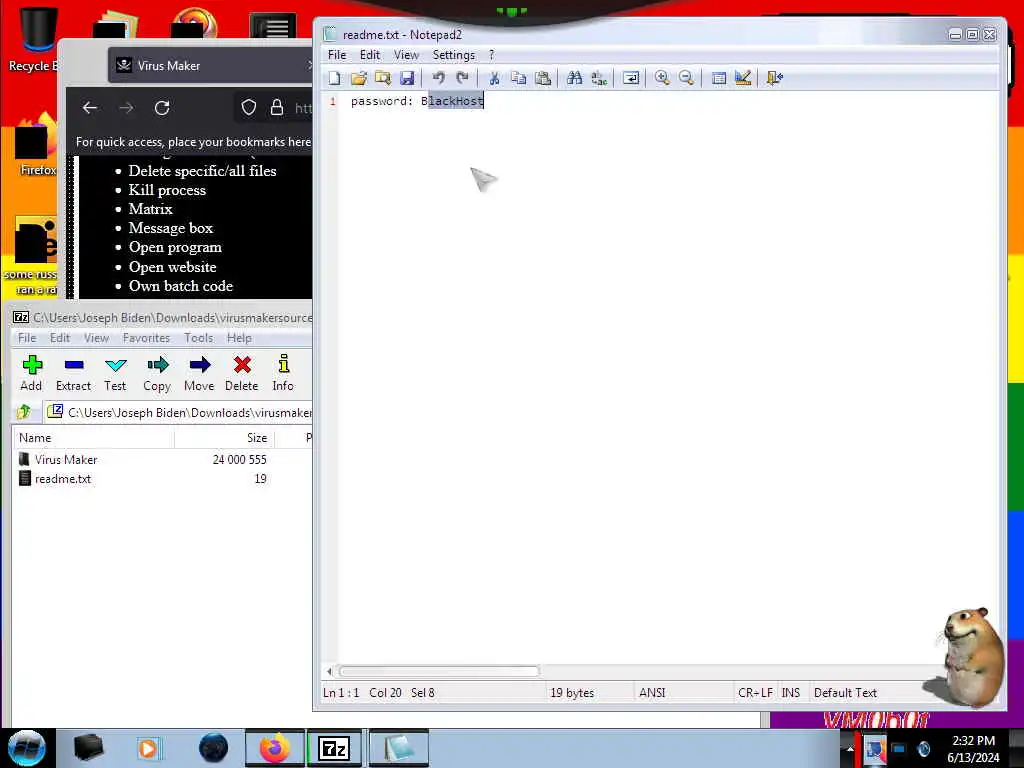The width and height of the screenshot is (1024, 768).
Task: Click the Open file folder icon in Notepad2
Action: coord(359,78)
